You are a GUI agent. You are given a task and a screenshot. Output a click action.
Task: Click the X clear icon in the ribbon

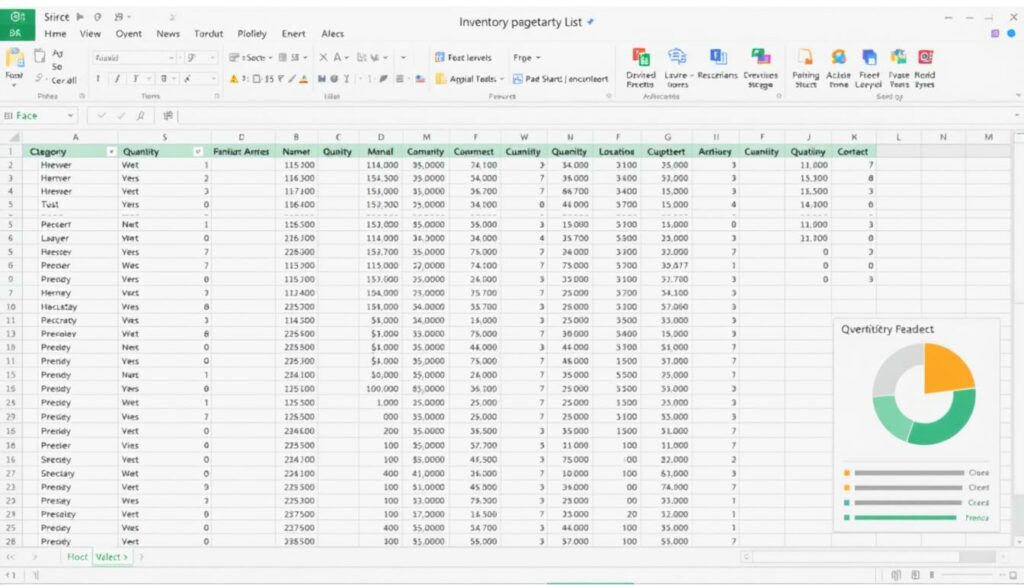point(323,57)
